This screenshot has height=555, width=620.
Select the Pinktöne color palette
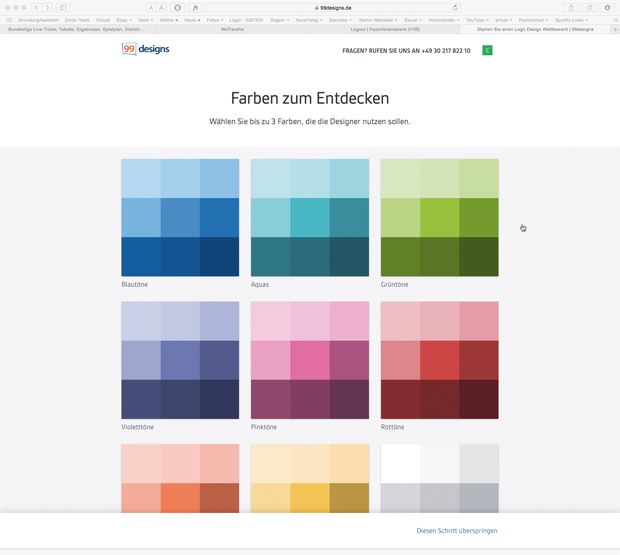tap(310, 360)
